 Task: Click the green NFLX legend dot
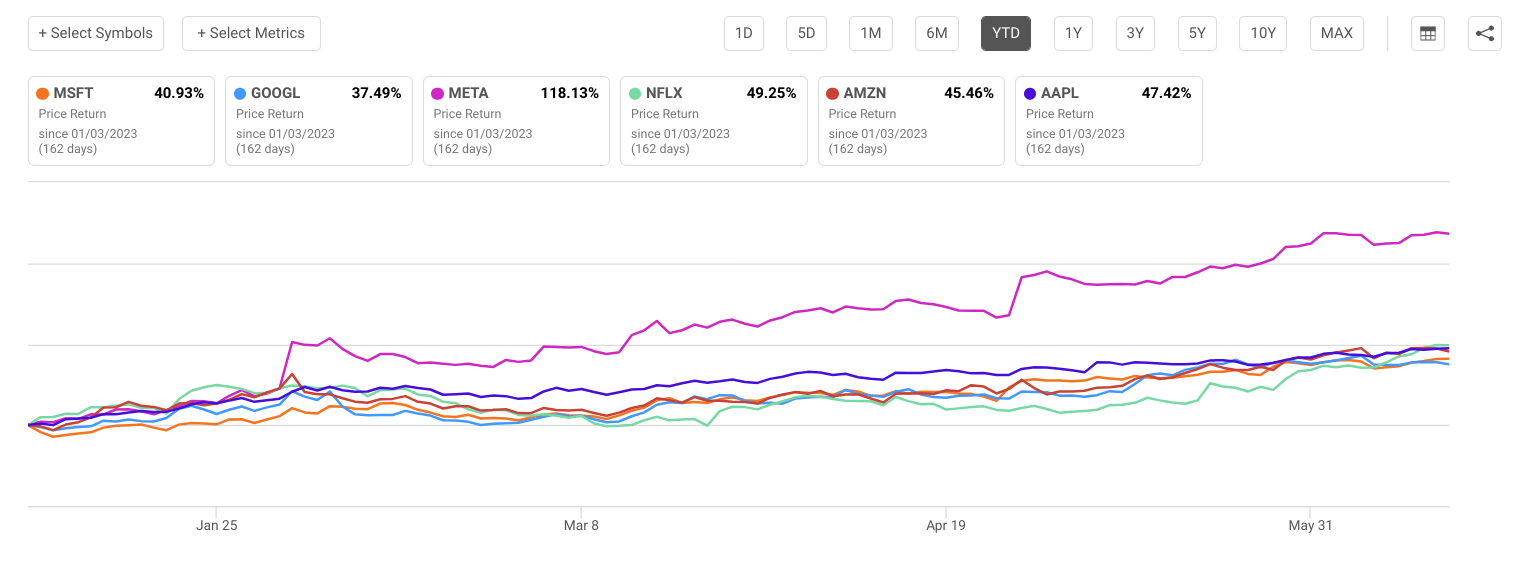pos(636,93)
